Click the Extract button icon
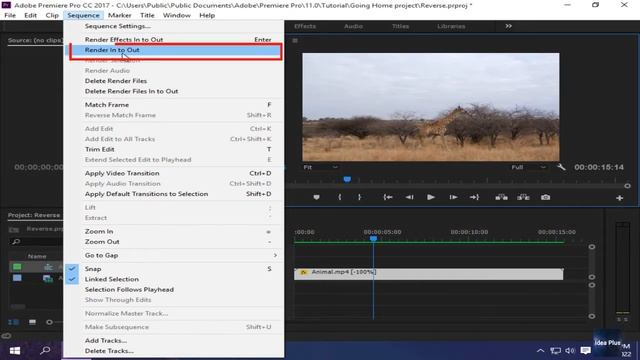The width and height of the screenshot is (640, 360). click(523, 198)
